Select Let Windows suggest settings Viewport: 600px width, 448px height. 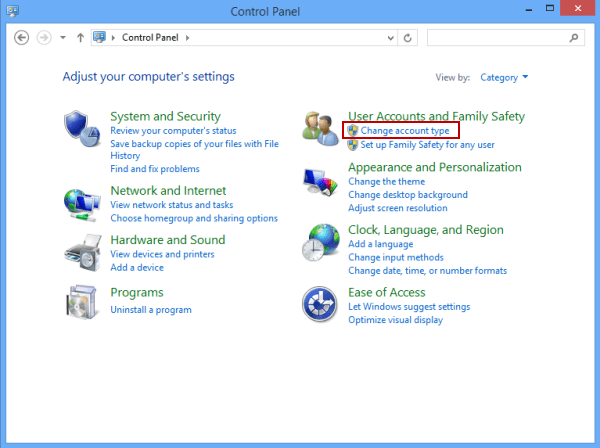pyautogui.click(x=409, y=307)
